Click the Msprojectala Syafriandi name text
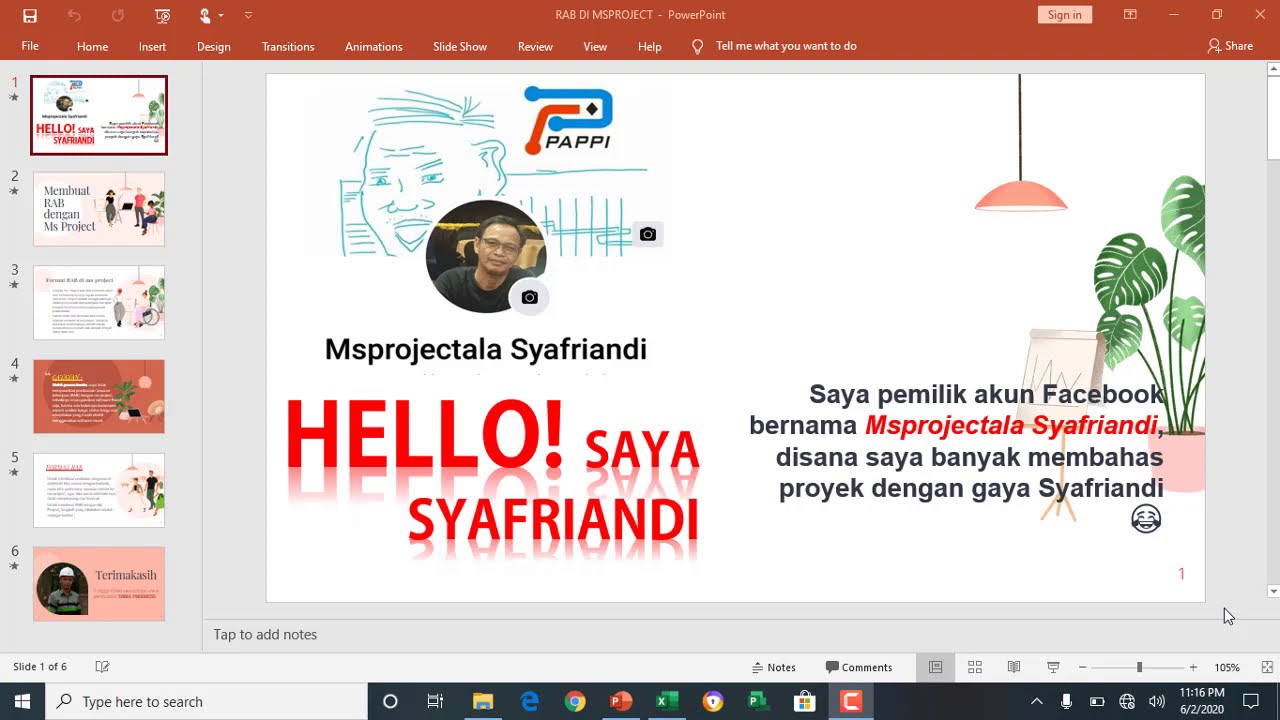The image size is (1280, 720). (486, 349)
